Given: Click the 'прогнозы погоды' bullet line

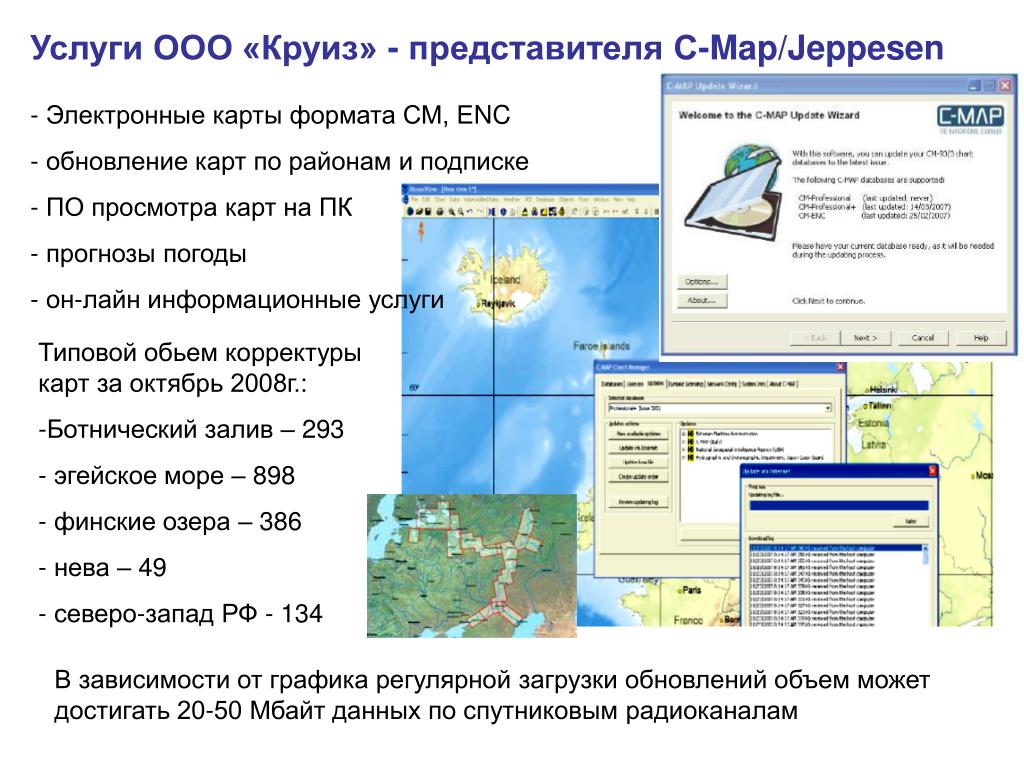Looking at the screenshot, I should point(138,253).
